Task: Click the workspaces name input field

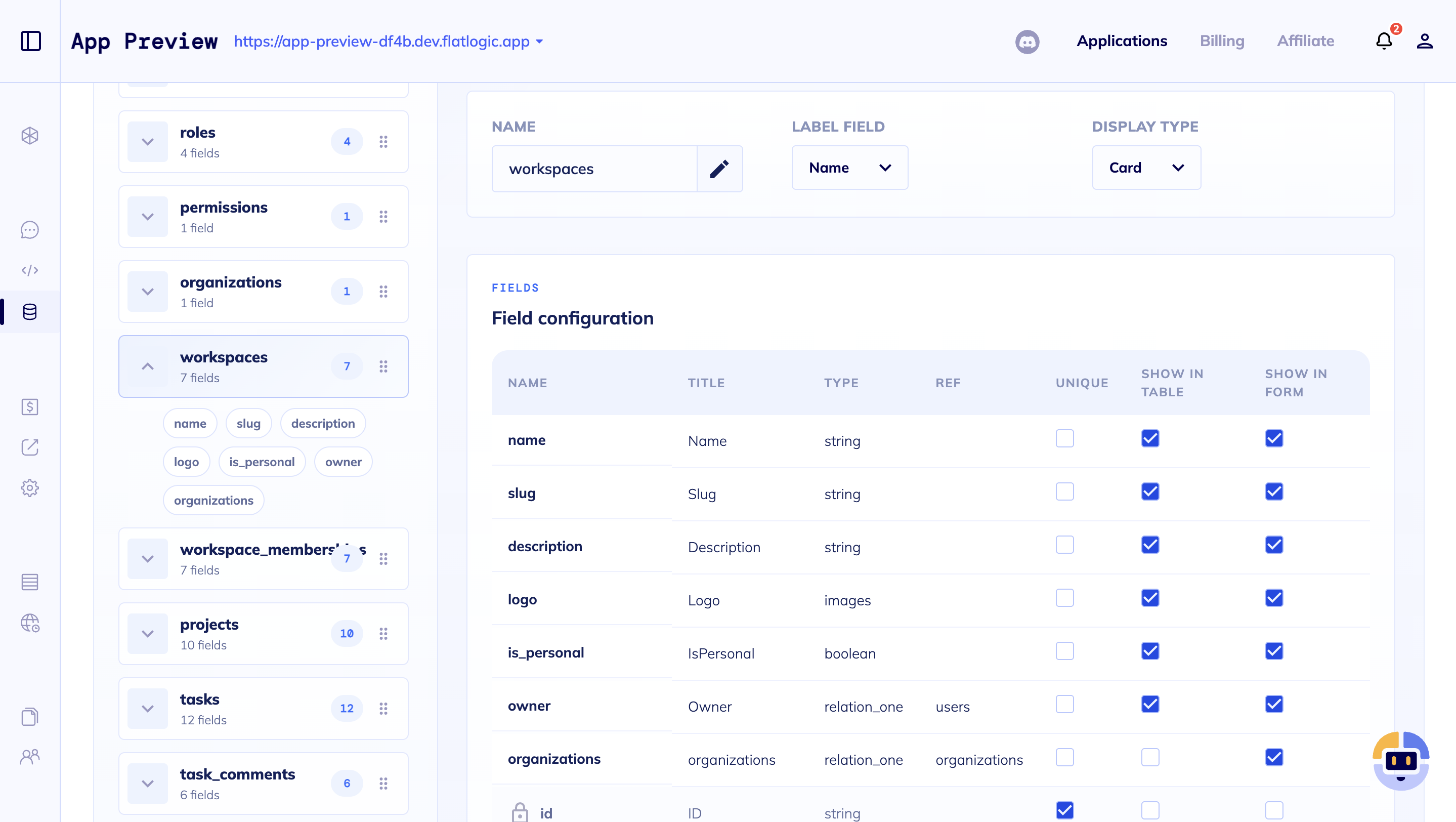Action: coord(594,169)
